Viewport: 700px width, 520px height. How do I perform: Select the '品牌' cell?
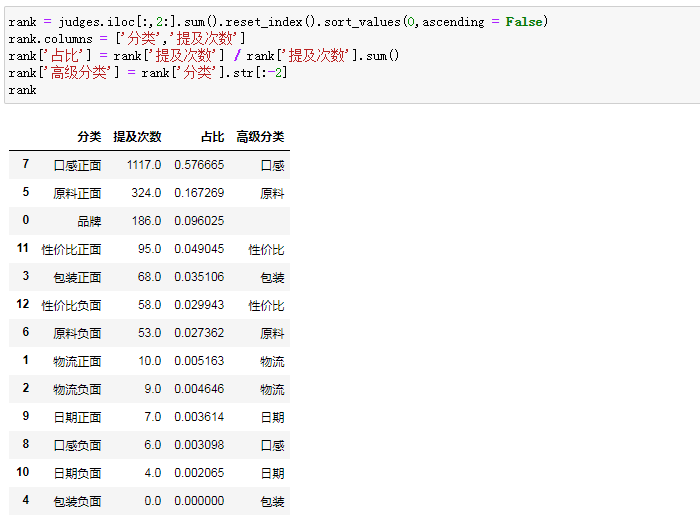89,221
